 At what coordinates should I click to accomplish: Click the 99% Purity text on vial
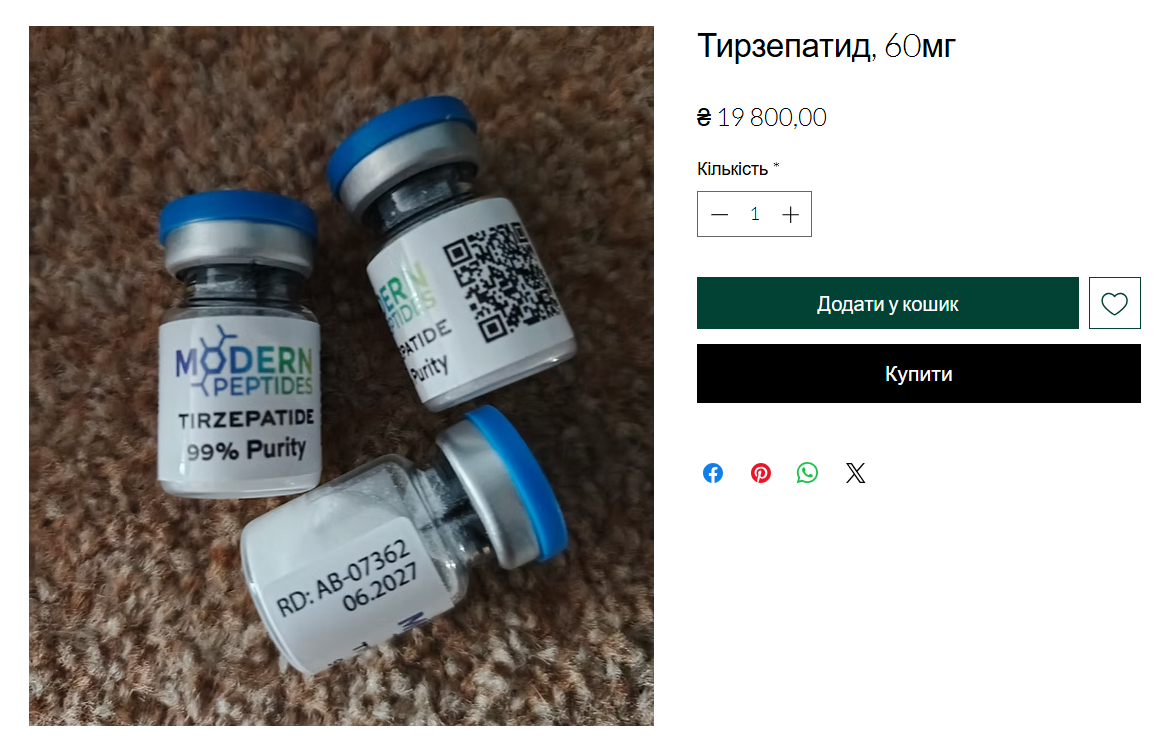[246, 450]
